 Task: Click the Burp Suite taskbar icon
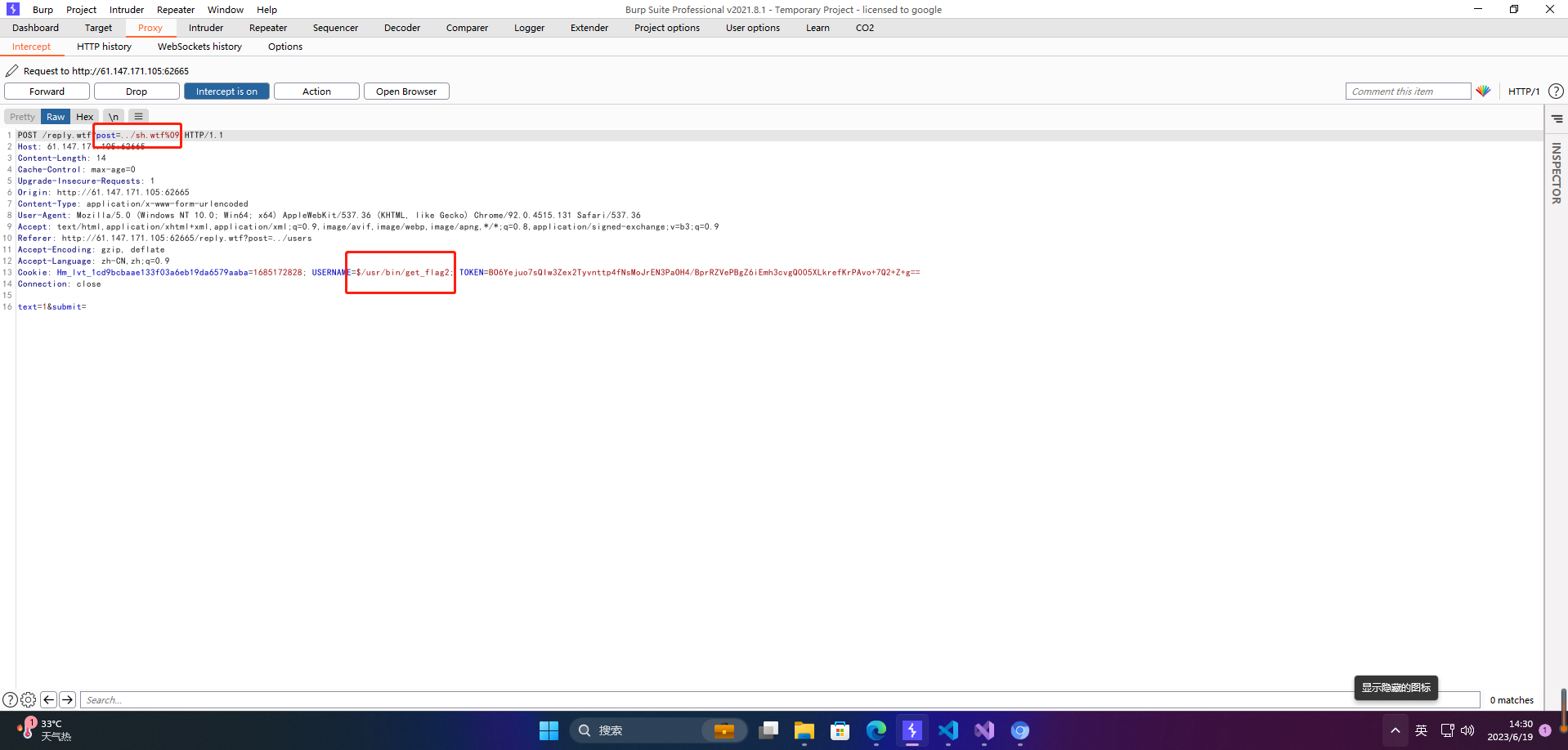[x=912, y=730]
